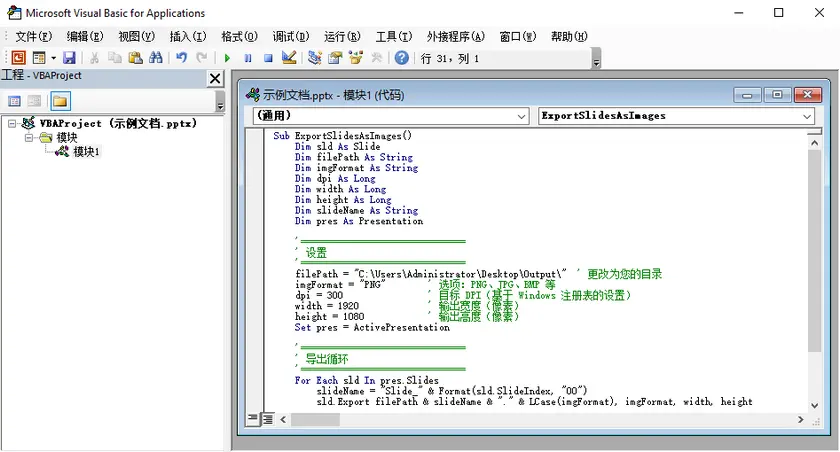840x452 pixels.
Task: Switch to Procedure View at code window bottom-left
Action: coord(253,418)
